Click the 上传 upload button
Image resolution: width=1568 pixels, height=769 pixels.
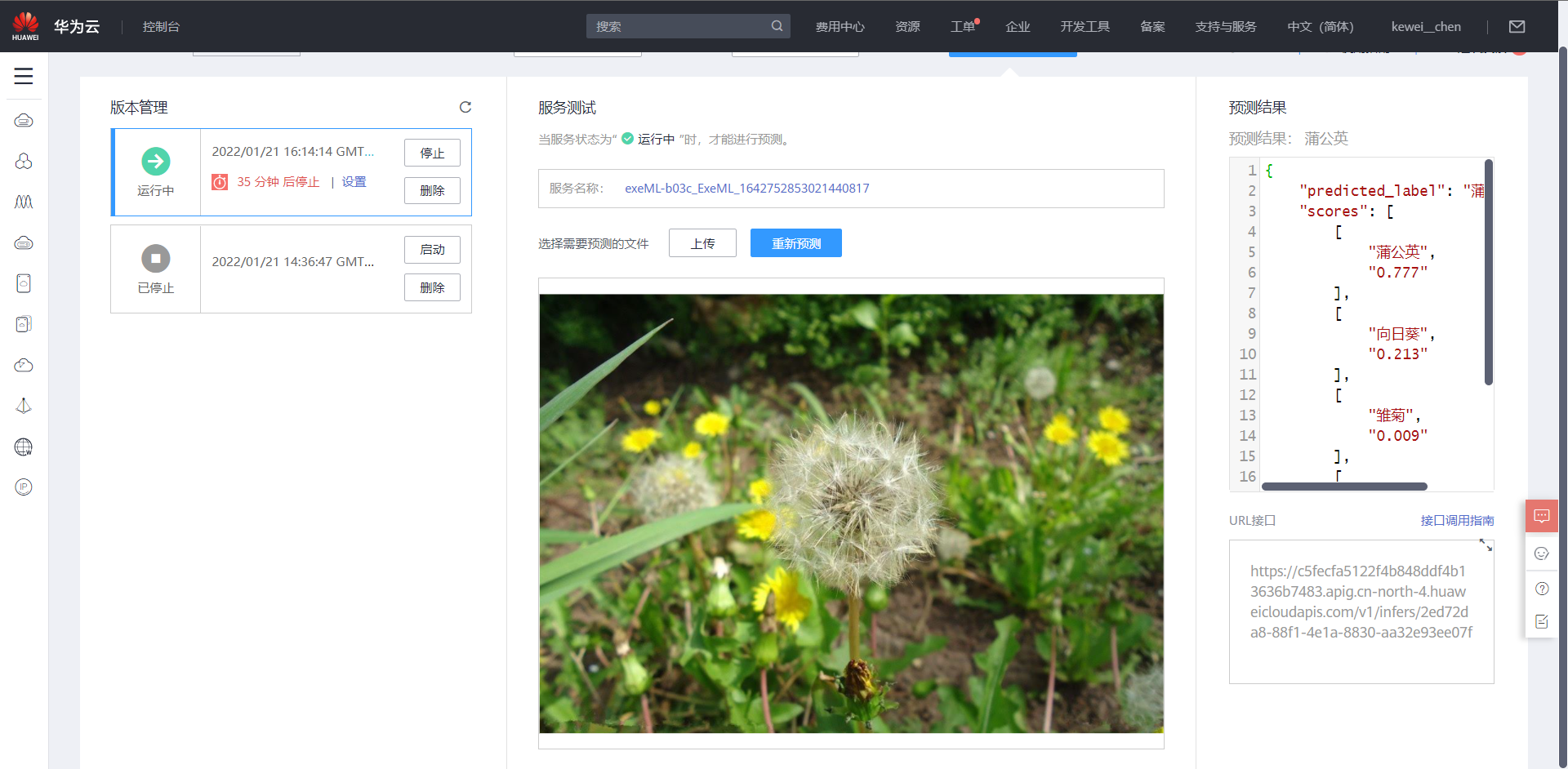[x=702, y=242]
